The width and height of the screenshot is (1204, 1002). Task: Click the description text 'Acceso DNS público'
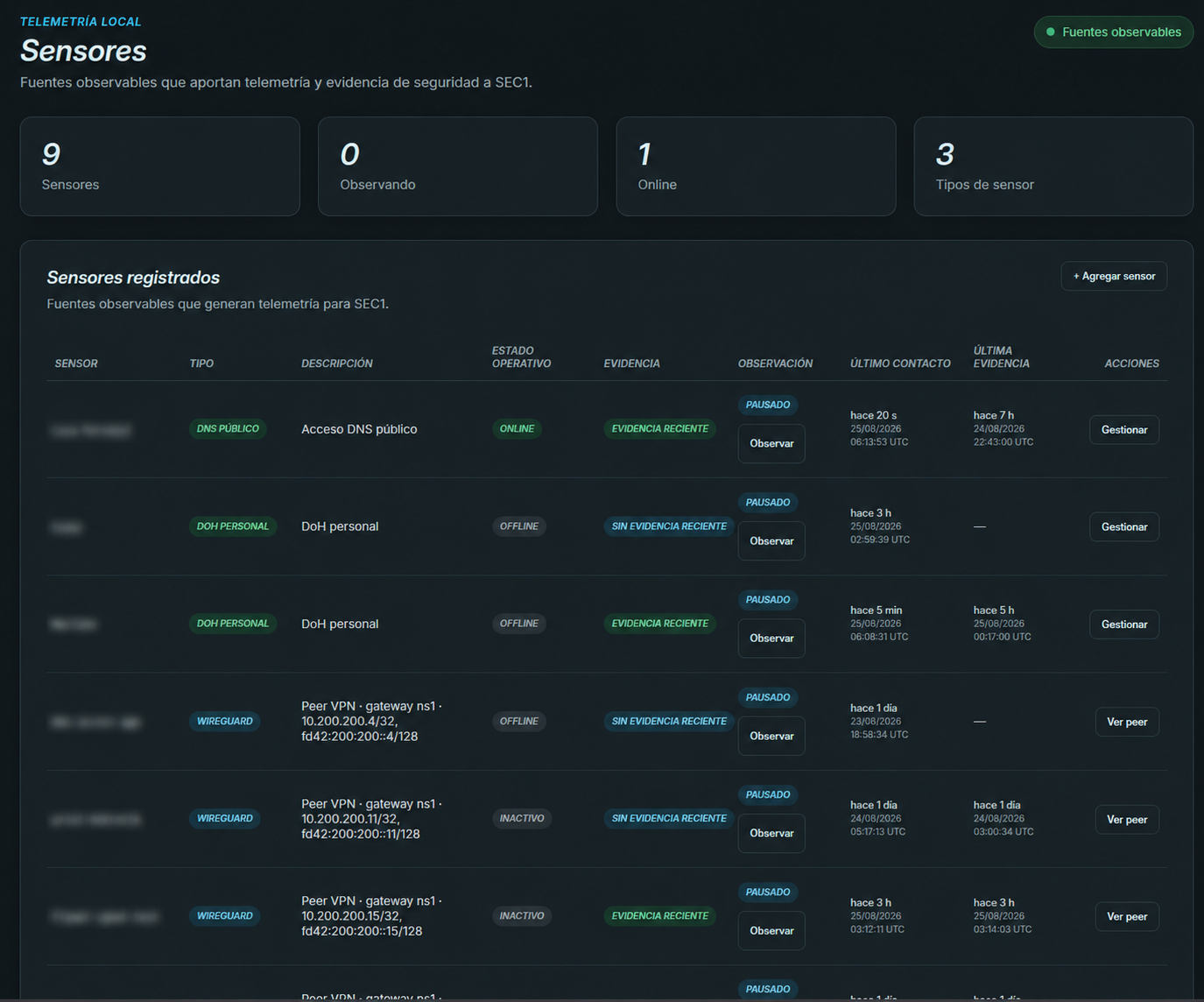pyautogui.click(x=359, y=429)
